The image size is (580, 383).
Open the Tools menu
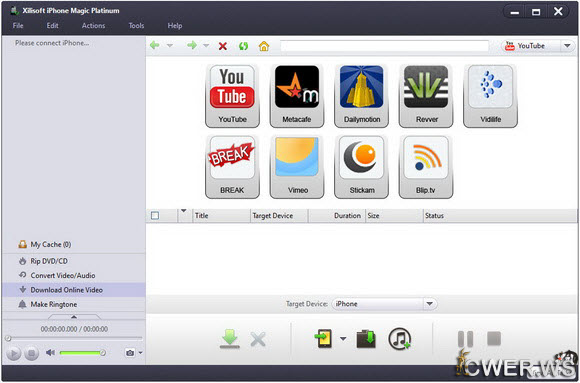tap(136, 26)
